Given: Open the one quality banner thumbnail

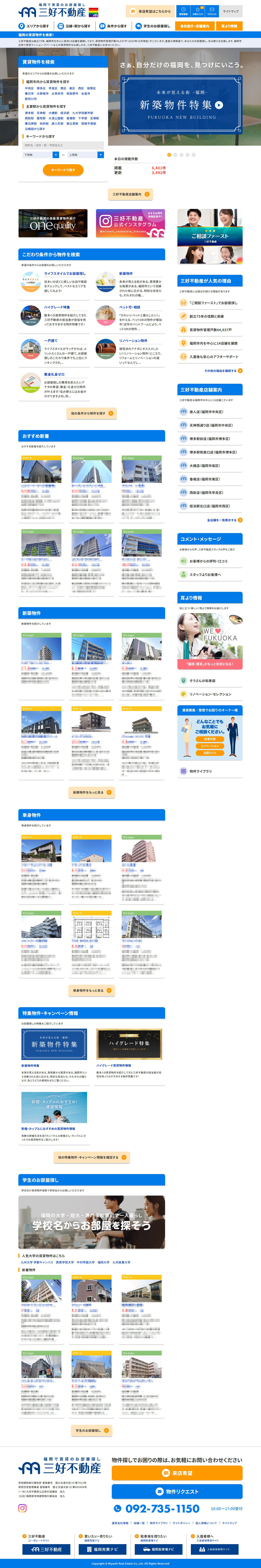Looking at the screenshot, I should [53, 223].
